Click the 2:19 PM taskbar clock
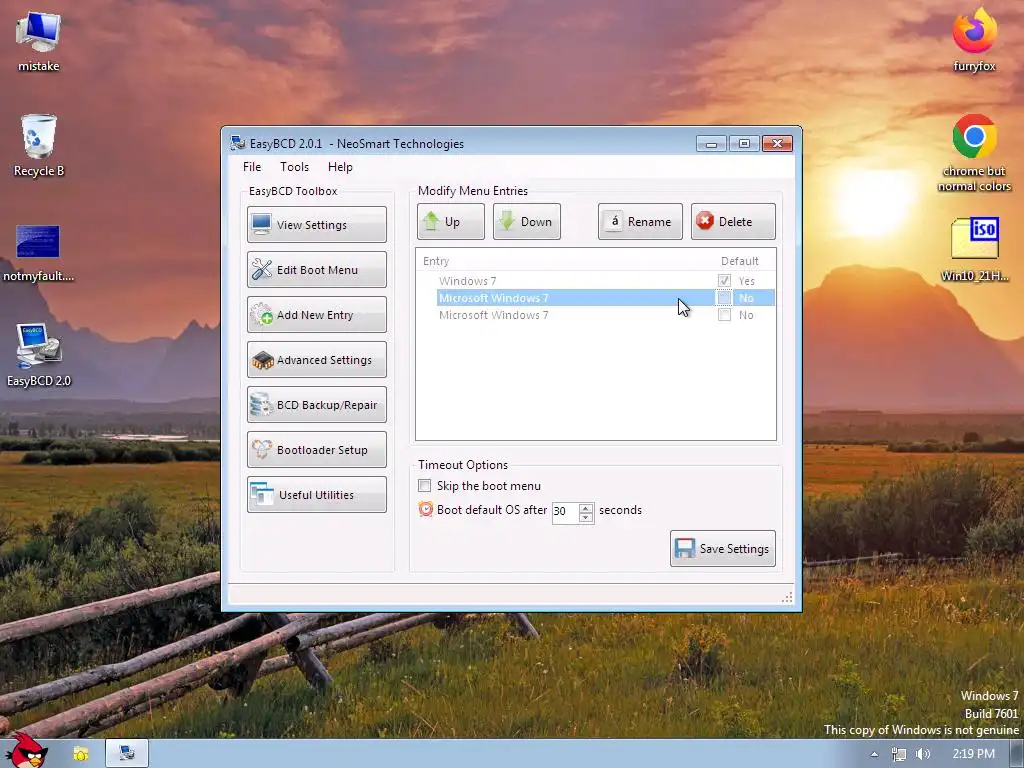The image size is (1024, 768). click(973, 754)
